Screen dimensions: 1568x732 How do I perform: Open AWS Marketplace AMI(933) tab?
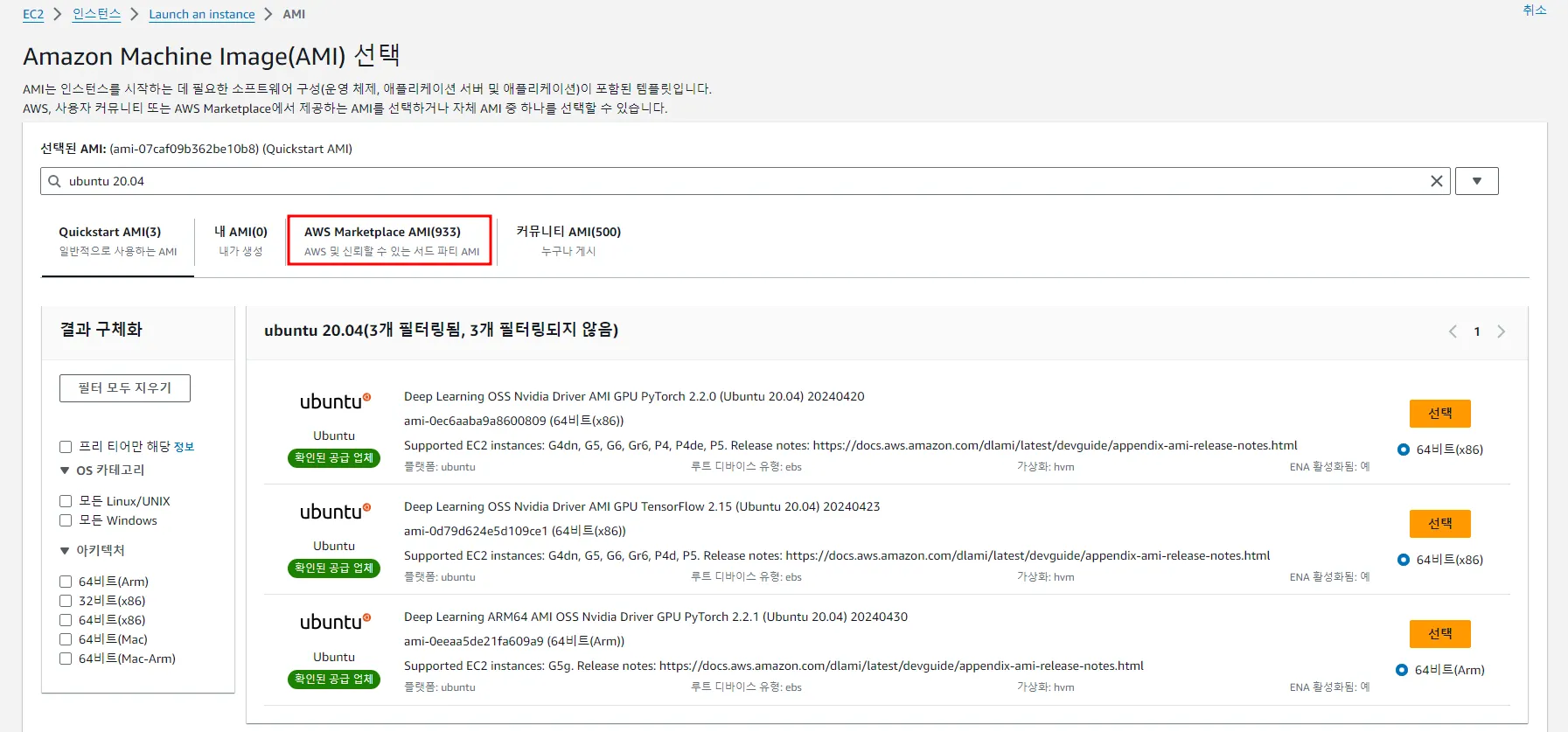tap(390, 241)
